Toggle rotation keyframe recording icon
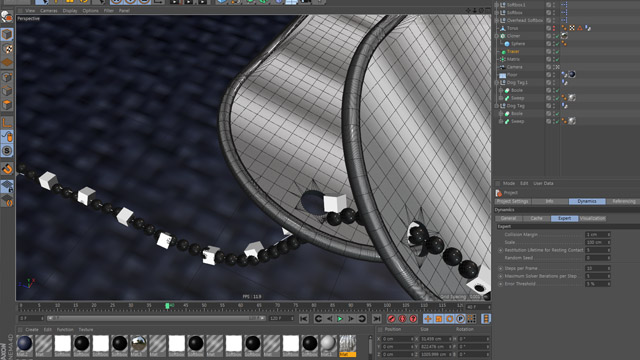This screenshot has width=640, height=360. pos(449,319)
